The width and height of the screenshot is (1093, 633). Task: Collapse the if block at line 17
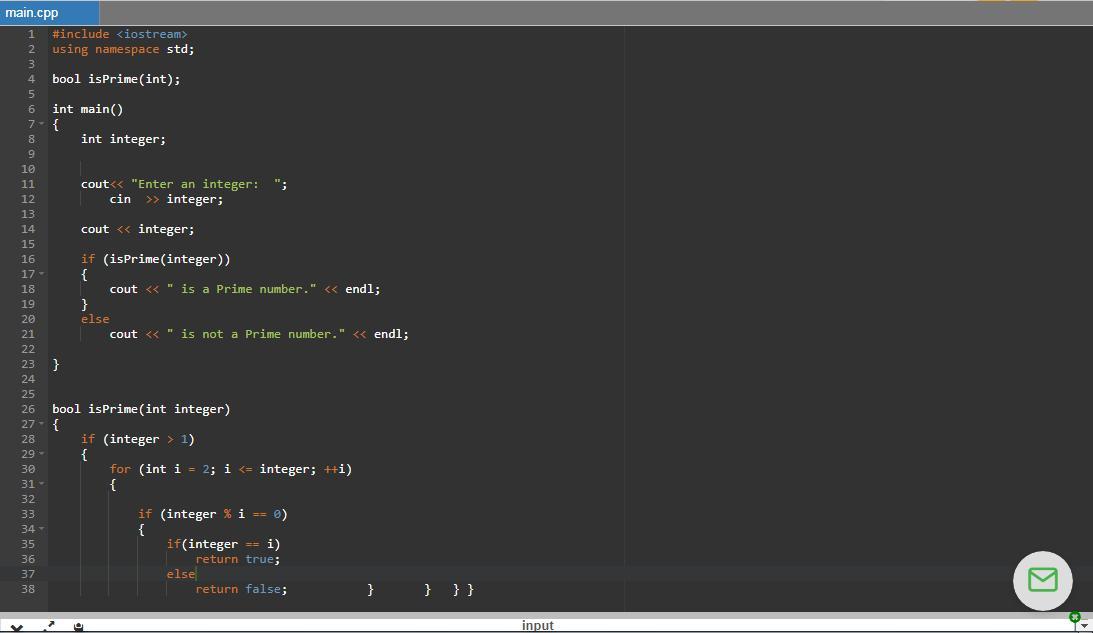[42, 274]
